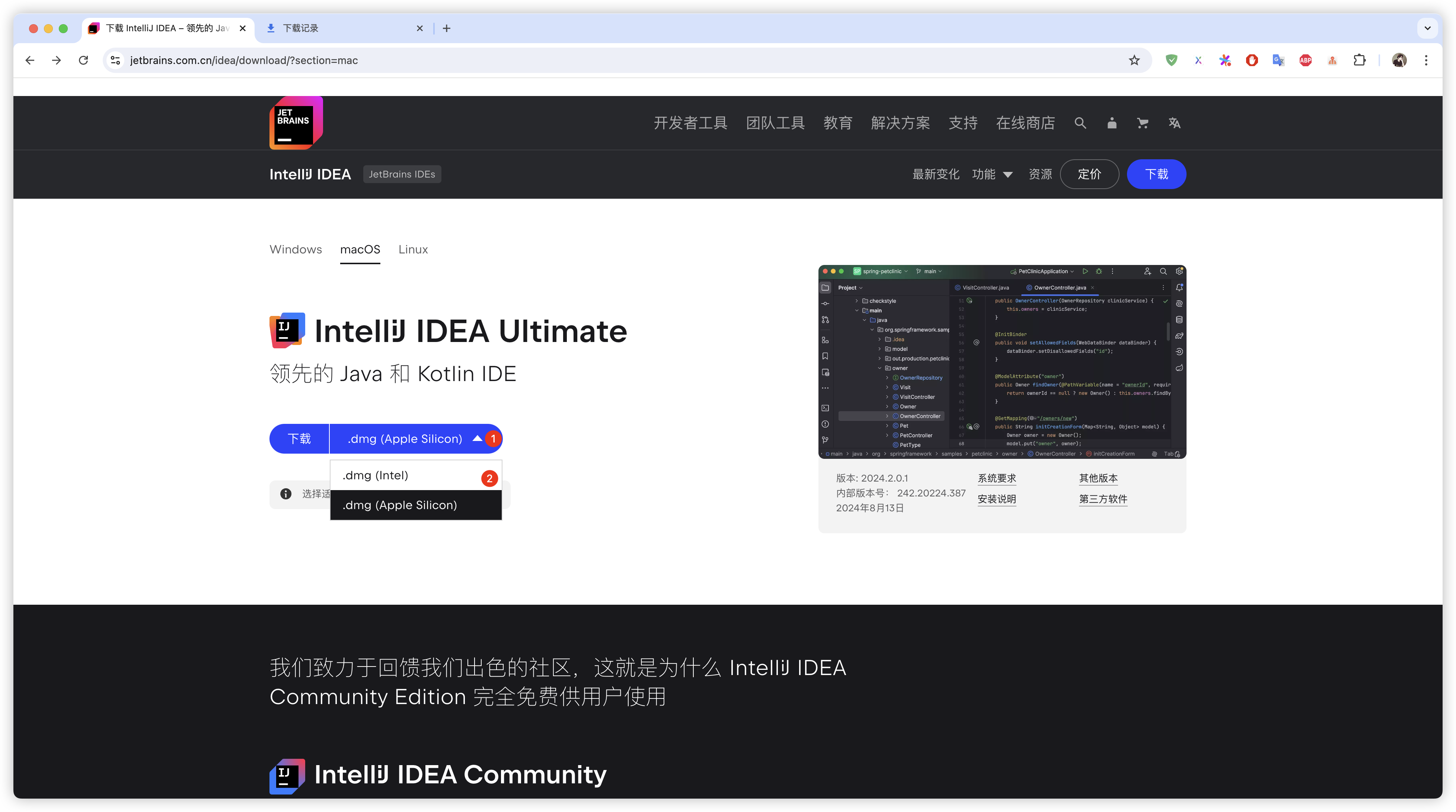Switch to the Windows tab
Viewport: 1456px width, 812px height.
coord(296,249)
